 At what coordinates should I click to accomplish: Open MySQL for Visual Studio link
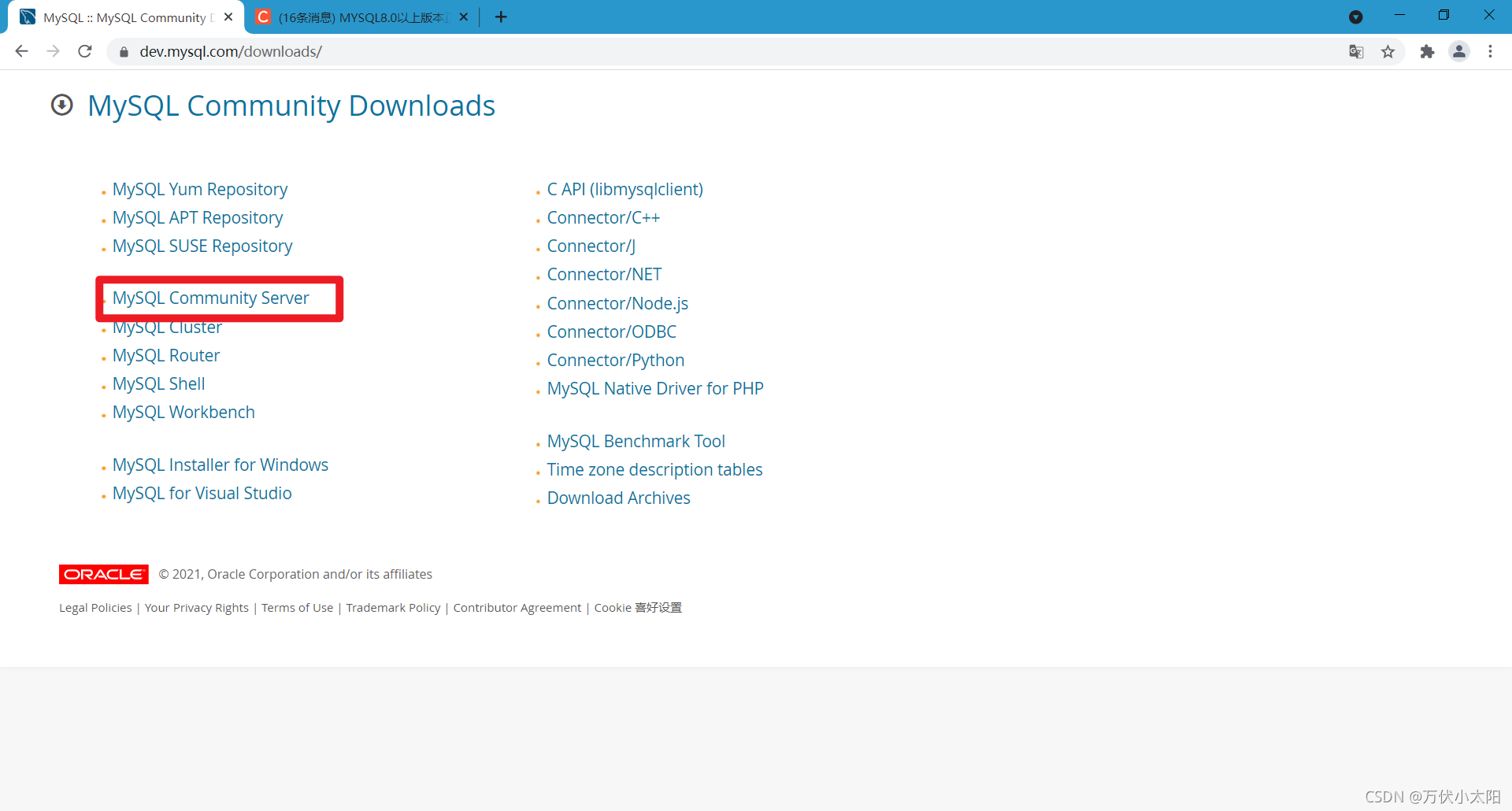click(202, 493)
